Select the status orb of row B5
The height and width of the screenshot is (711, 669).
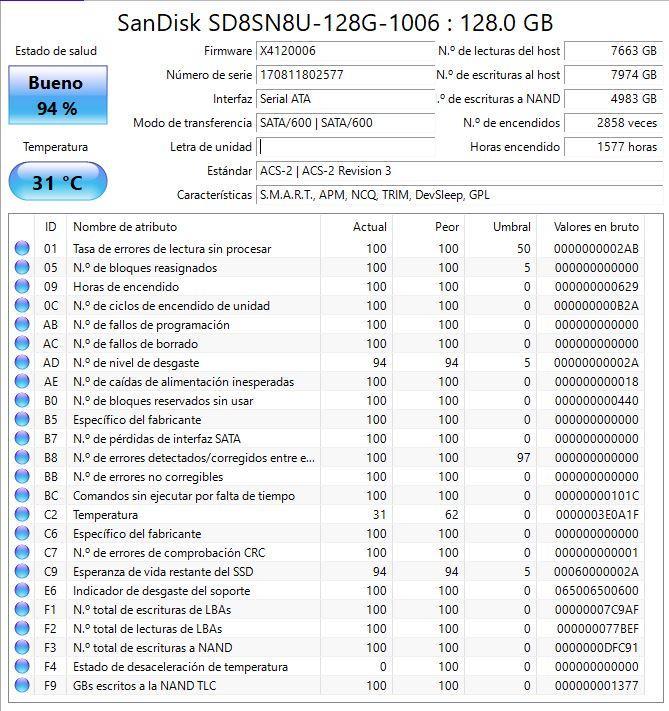pyautogui.click(x=22, y=420)
